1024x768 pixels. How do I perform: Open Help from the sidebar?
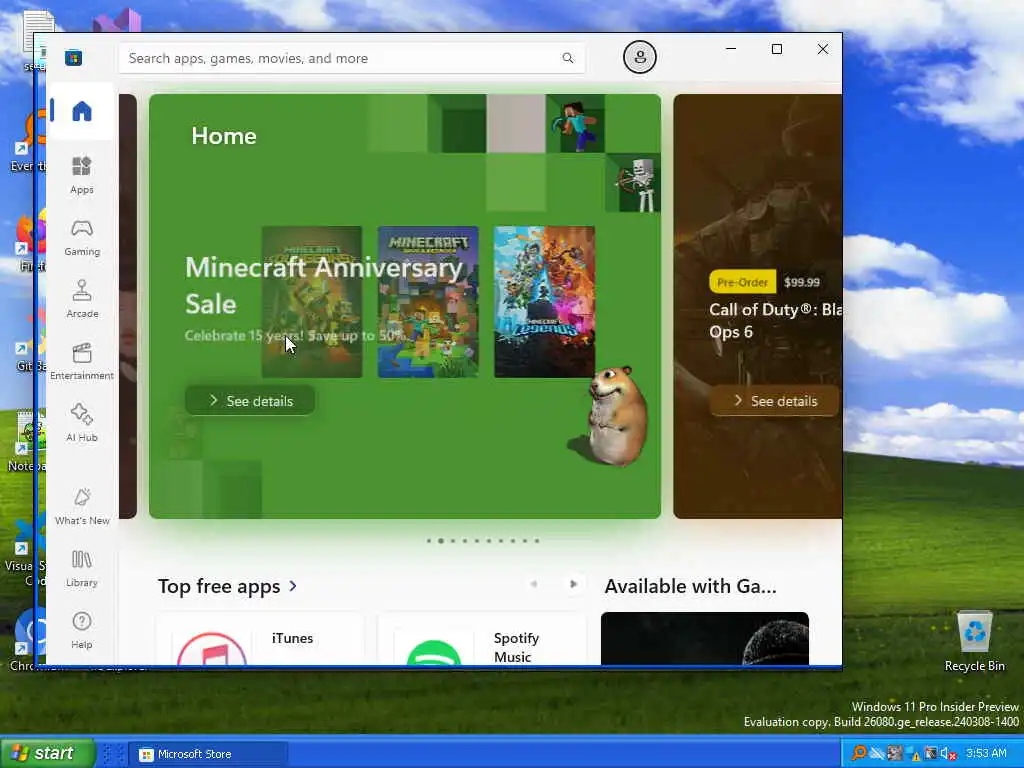click(82, 630)
